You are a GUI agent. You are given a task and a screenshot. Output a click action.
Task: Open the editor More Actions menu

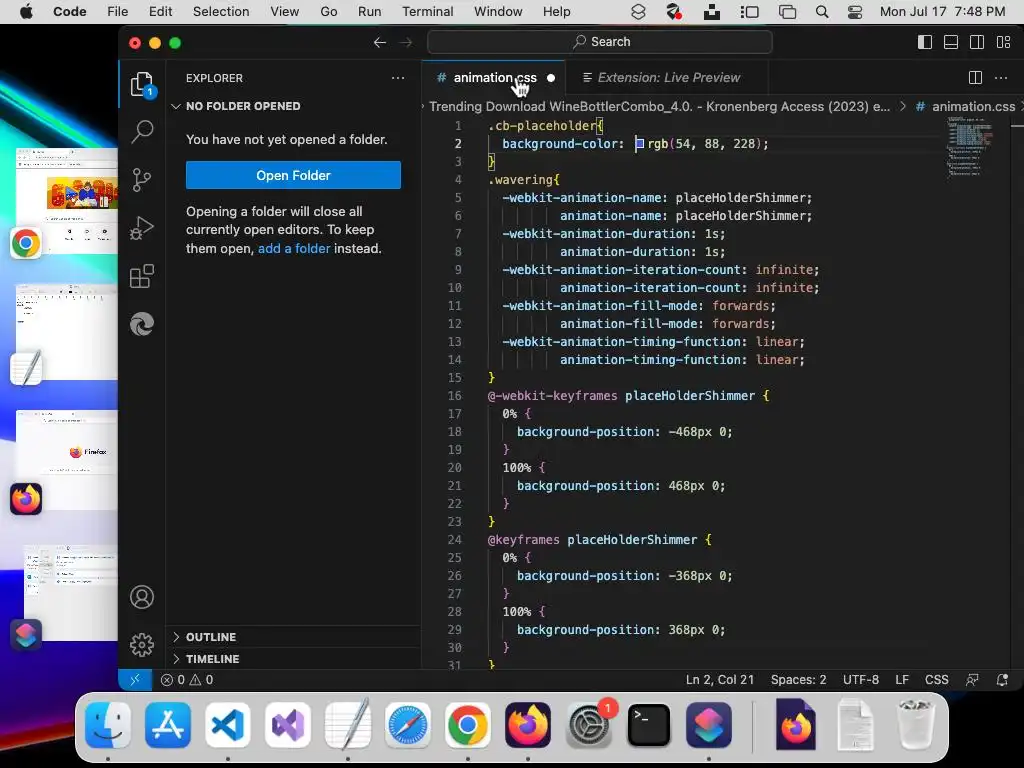point(1001,78)
